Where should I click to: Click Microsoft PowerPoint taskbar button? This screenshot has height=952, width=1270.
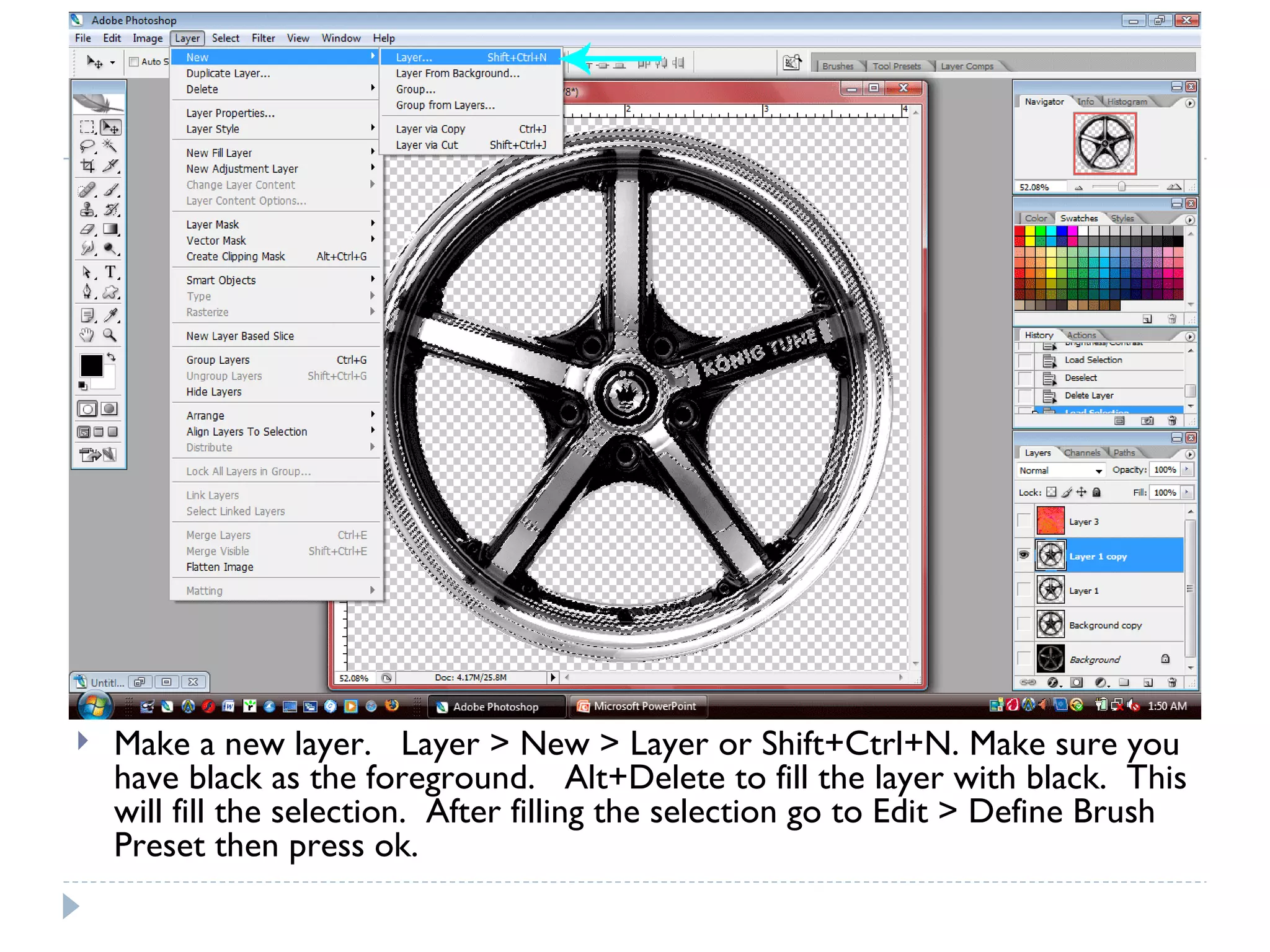coord(637,707)
